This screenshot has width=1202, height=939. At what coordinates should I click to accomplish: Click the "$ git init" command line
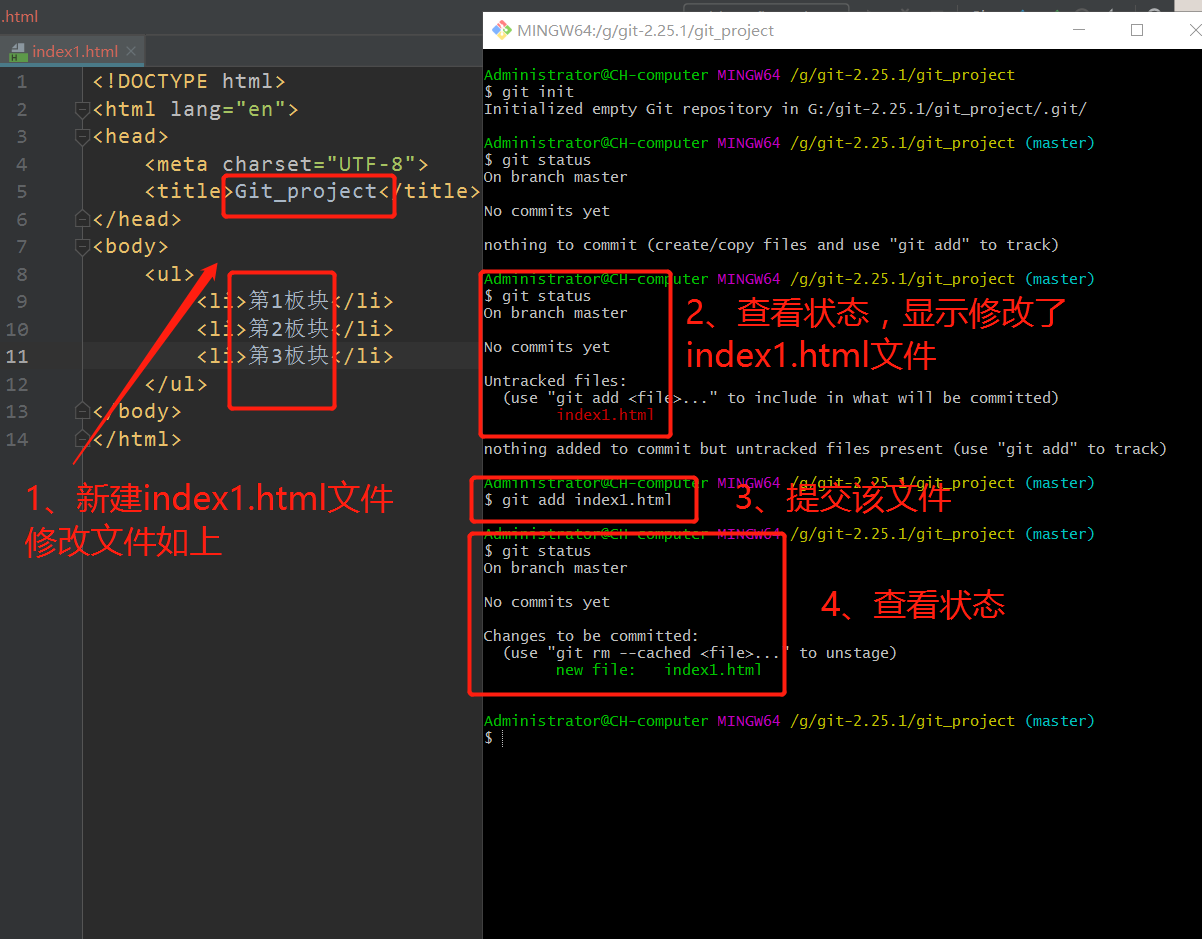[x=529, y=92]
